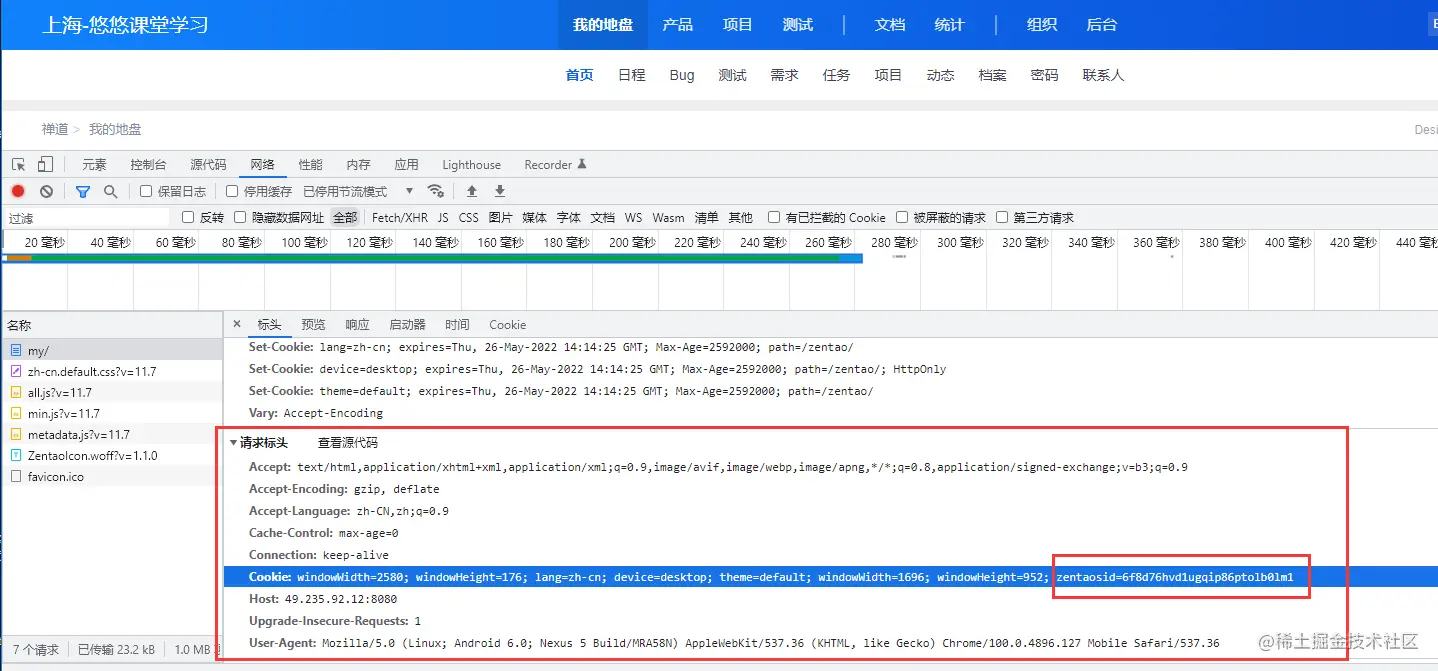The height and width of the screenshot is (671, 1438).
Task: Open the Cookie tab in request details
Action: (507, 325)
